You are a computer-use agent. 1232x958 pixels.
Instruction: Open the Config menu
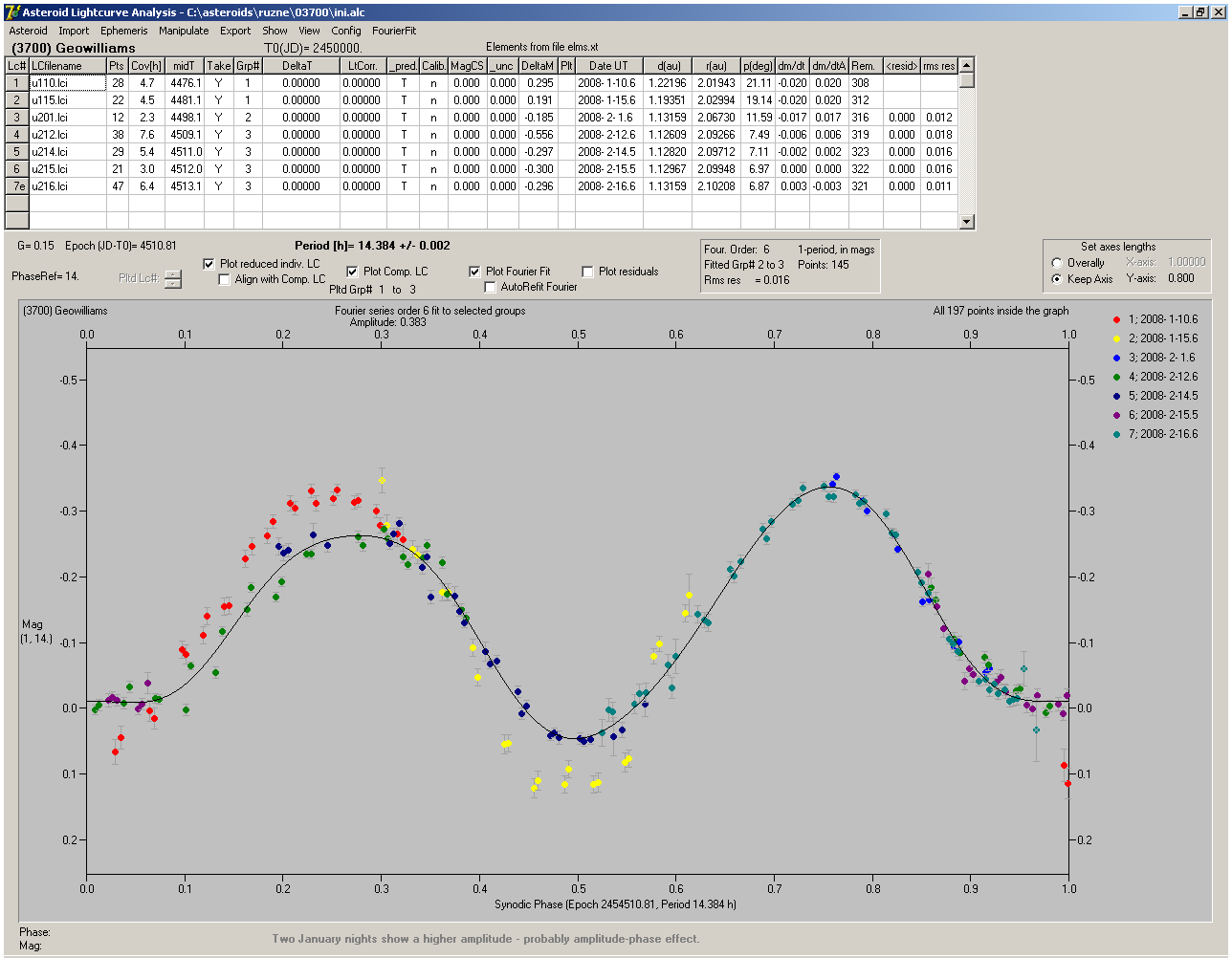click(346, 31)
